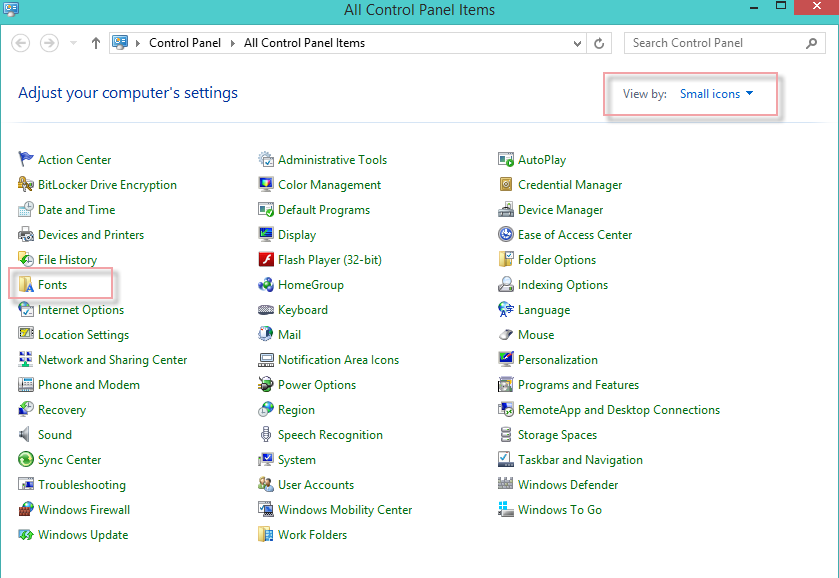Screen dimensions: 839x578
Task: Click the Windows Defender icon
Action: [x=506, y=484]
